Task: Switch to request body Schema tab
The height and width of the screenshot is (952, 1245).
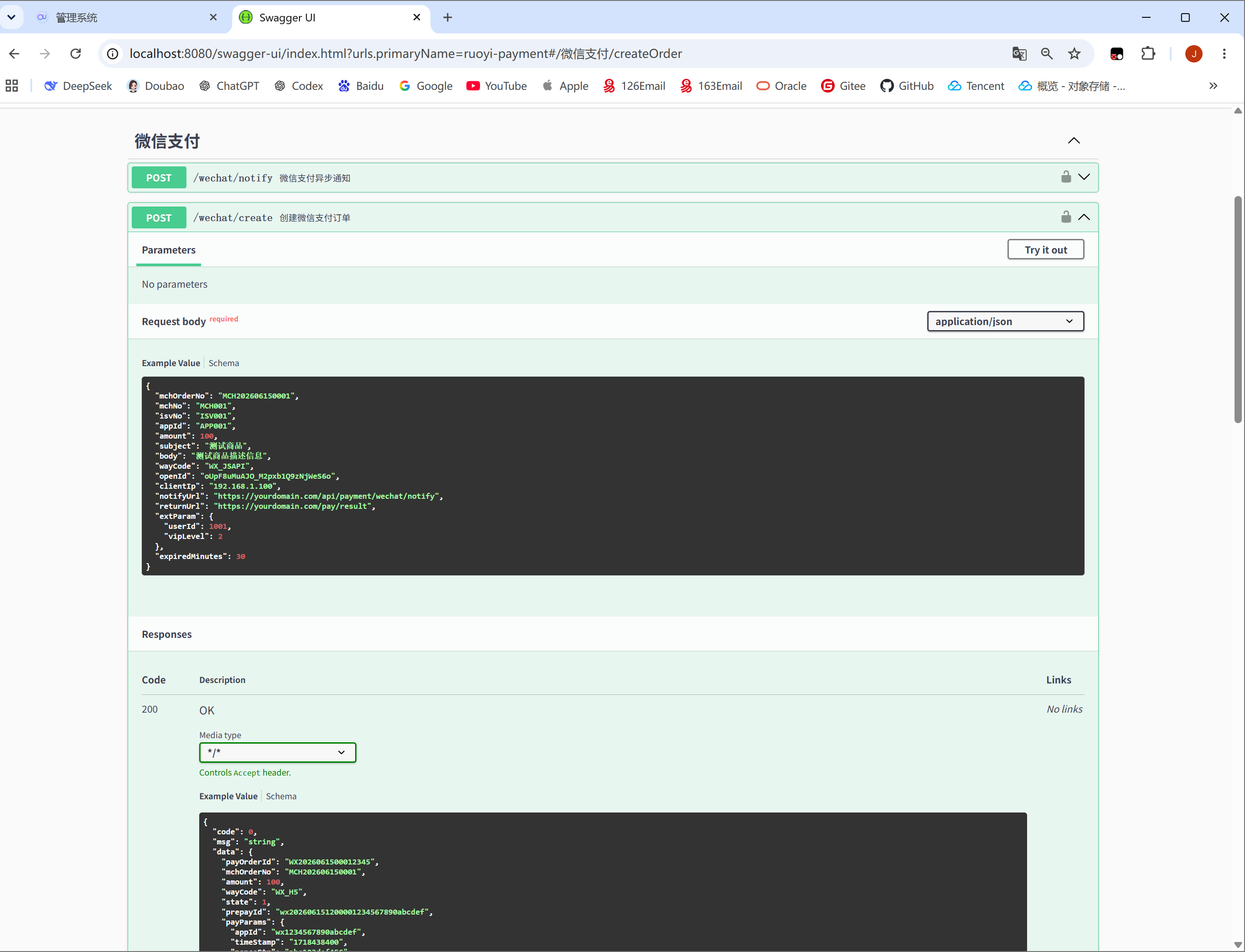Action: tap(224, 363)
